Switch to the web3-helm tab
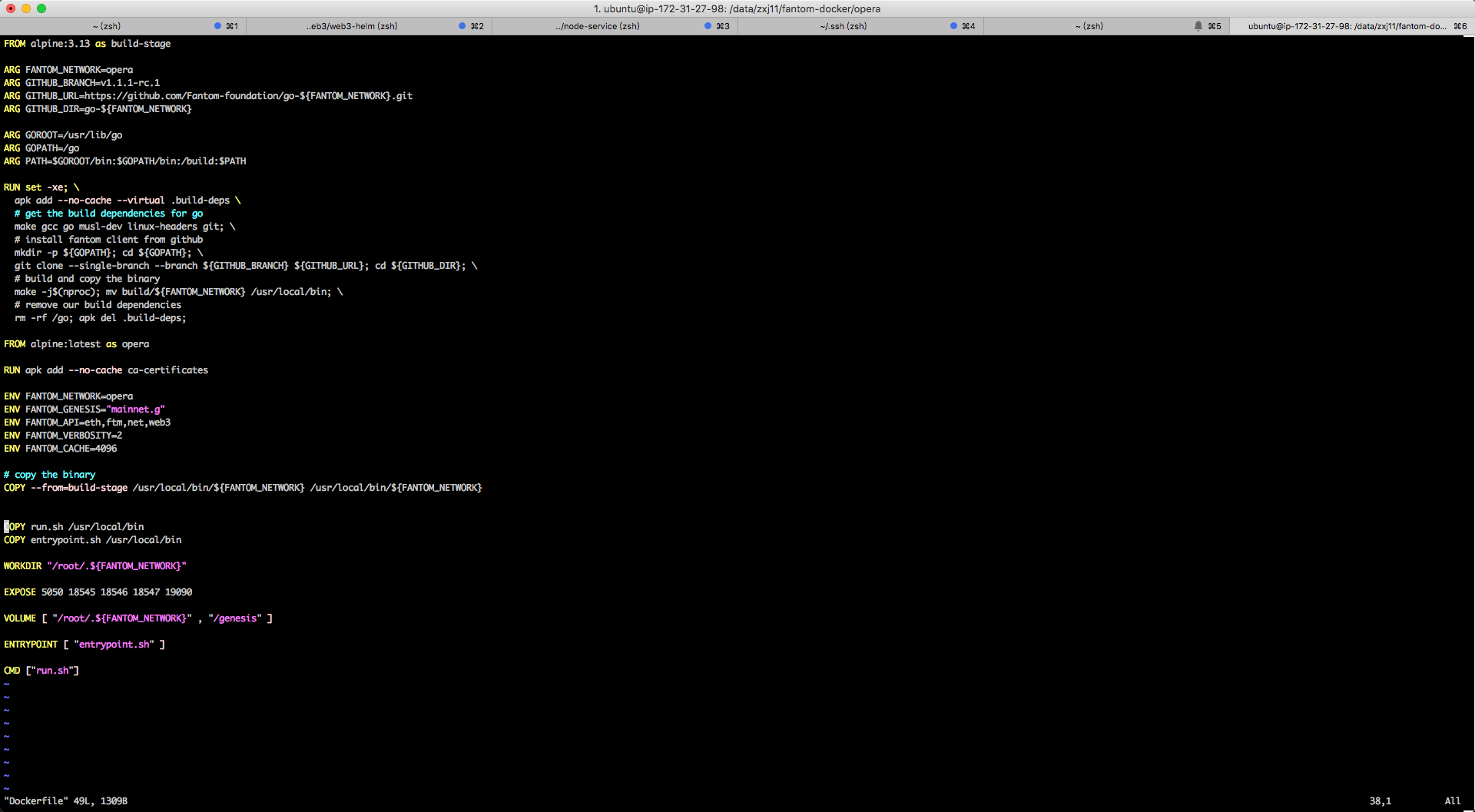 pos(353,25)
